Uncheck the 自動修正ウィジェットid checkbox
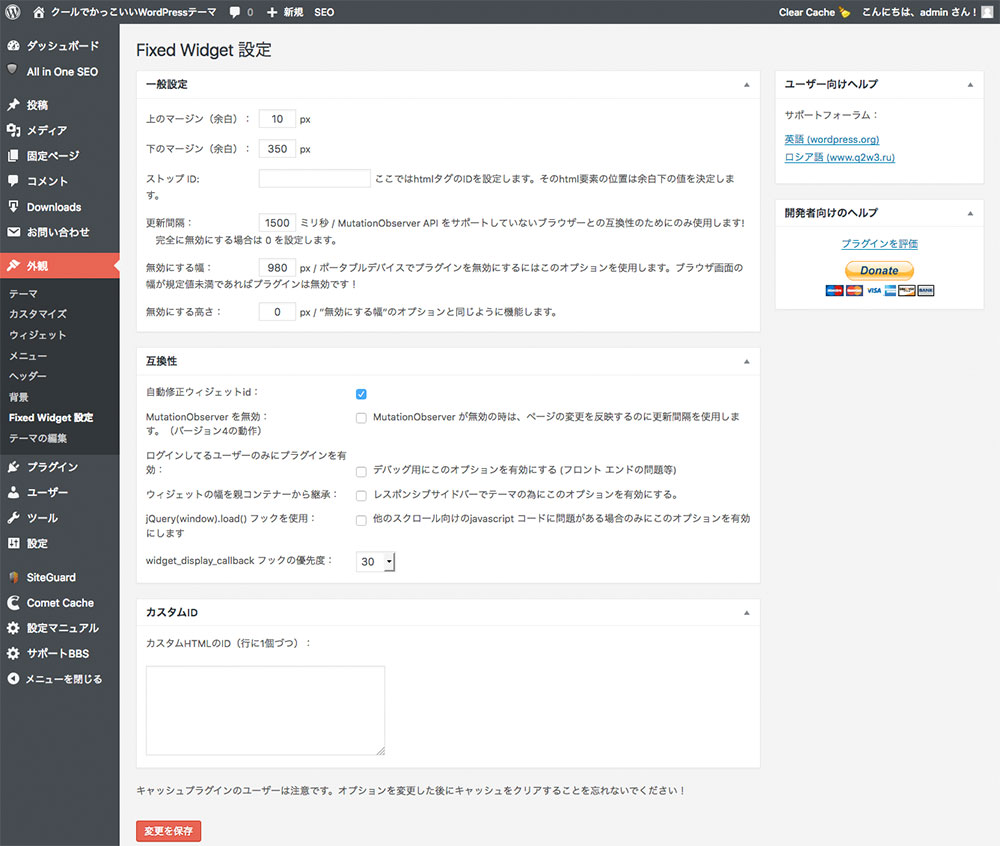Viewport: 1000px width, 846px height. pos(361,394)
